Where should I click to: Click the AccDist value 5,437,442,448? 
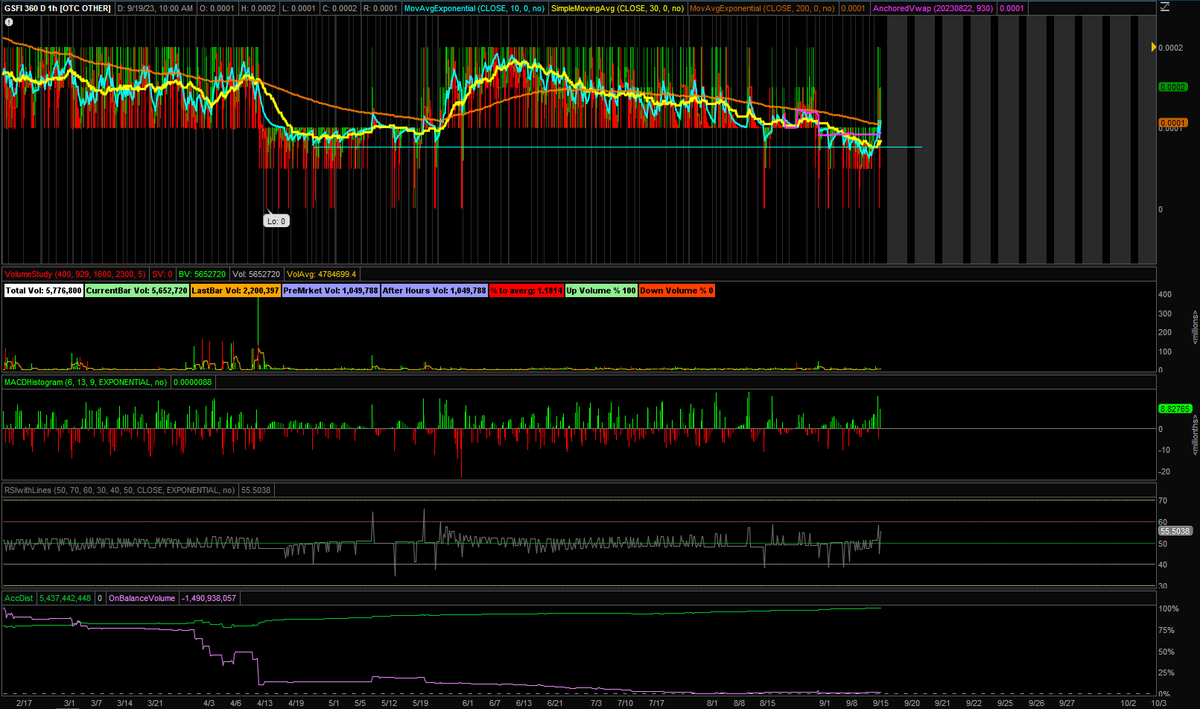64,598
